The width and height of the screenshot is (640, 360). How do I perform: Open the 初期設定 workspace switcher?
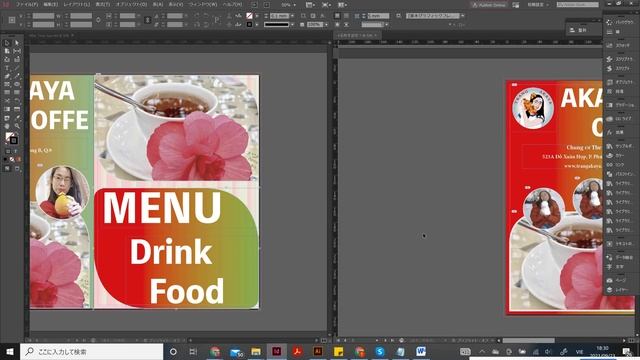(x=538, y=5)
